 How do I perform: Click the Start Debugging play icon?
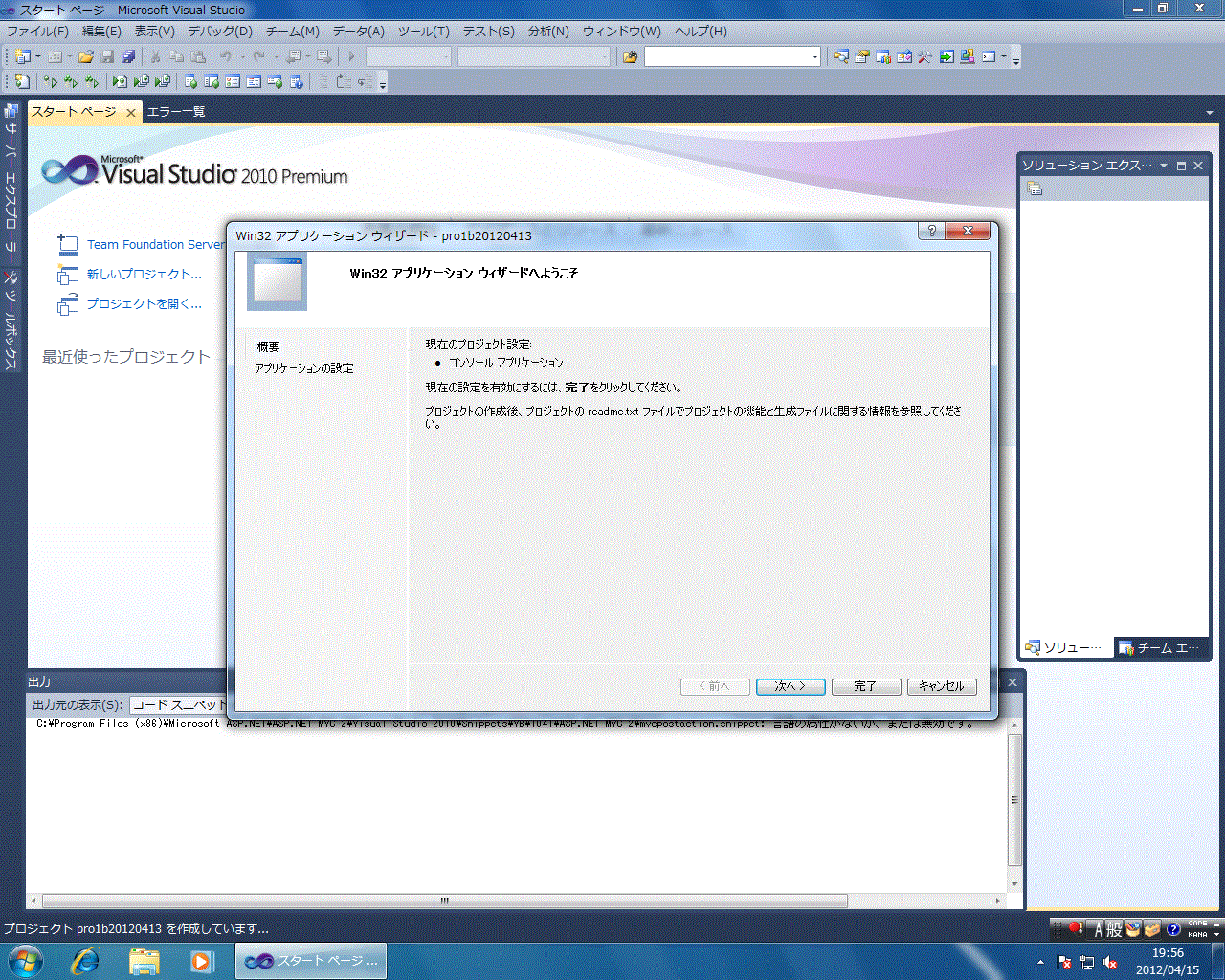[352, 56]
